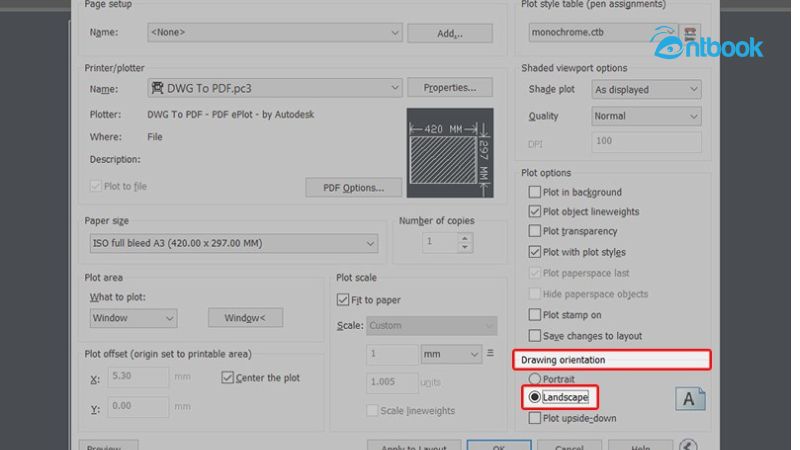This screenshot has height=450, width=800.
Task: Toggle Plot object lineweights checkbox
Action: [534, 211]
